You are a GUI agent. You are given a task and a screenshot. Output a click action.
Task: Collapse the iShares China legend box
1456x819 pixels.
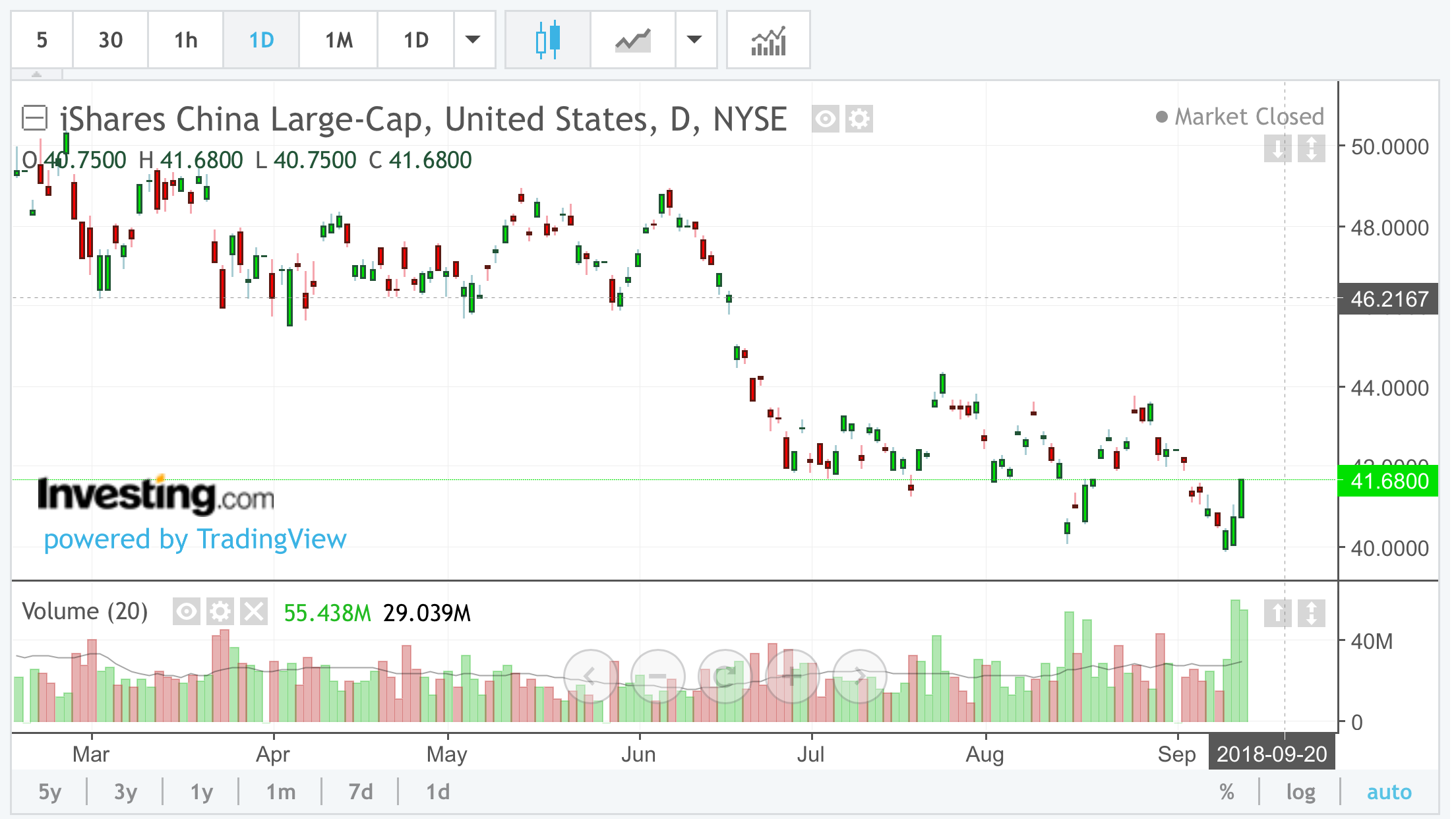tap(34, 119)
